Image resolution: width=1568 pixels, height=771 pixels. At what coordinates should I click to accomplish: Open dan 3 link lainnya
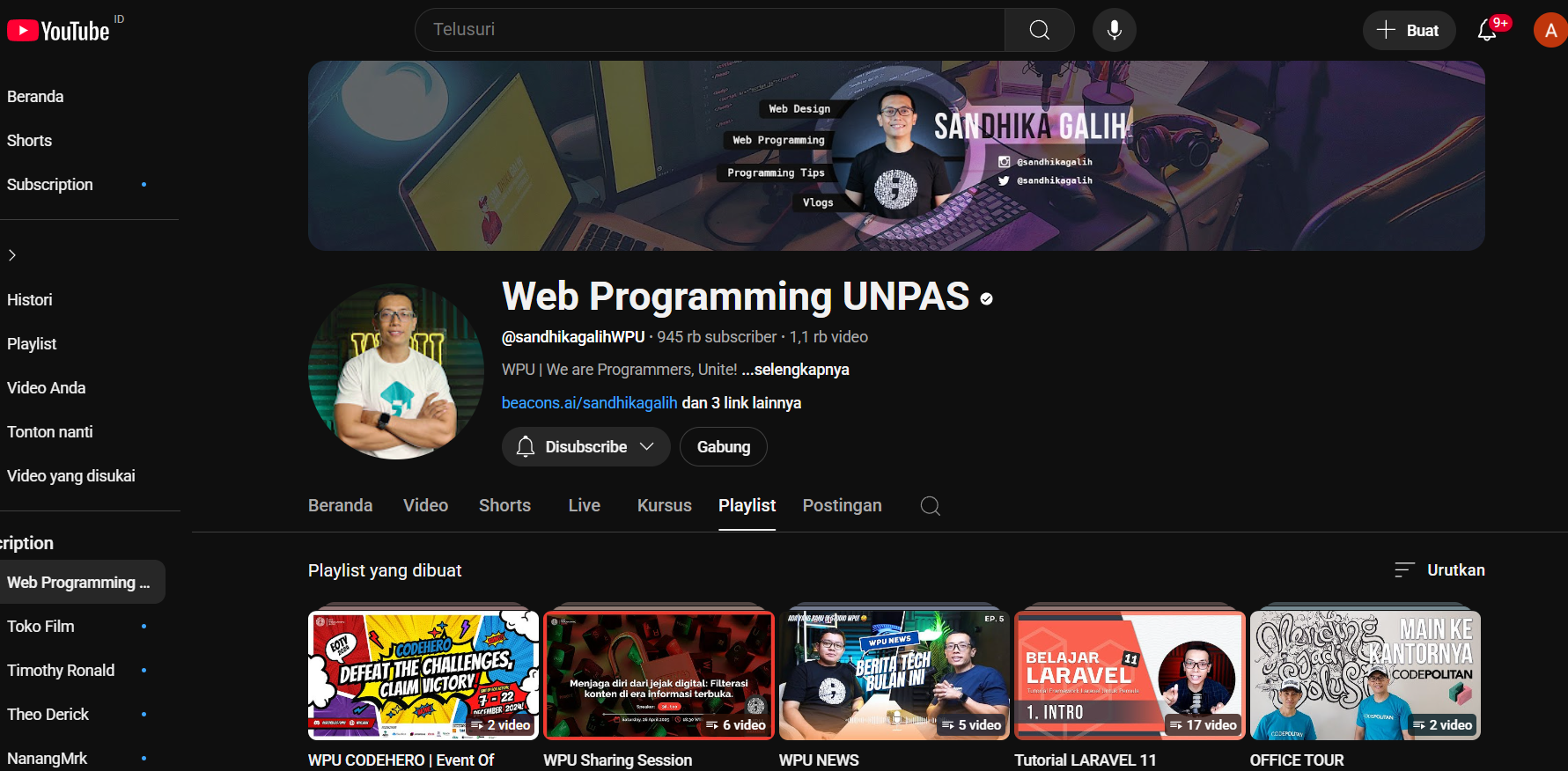741,403
